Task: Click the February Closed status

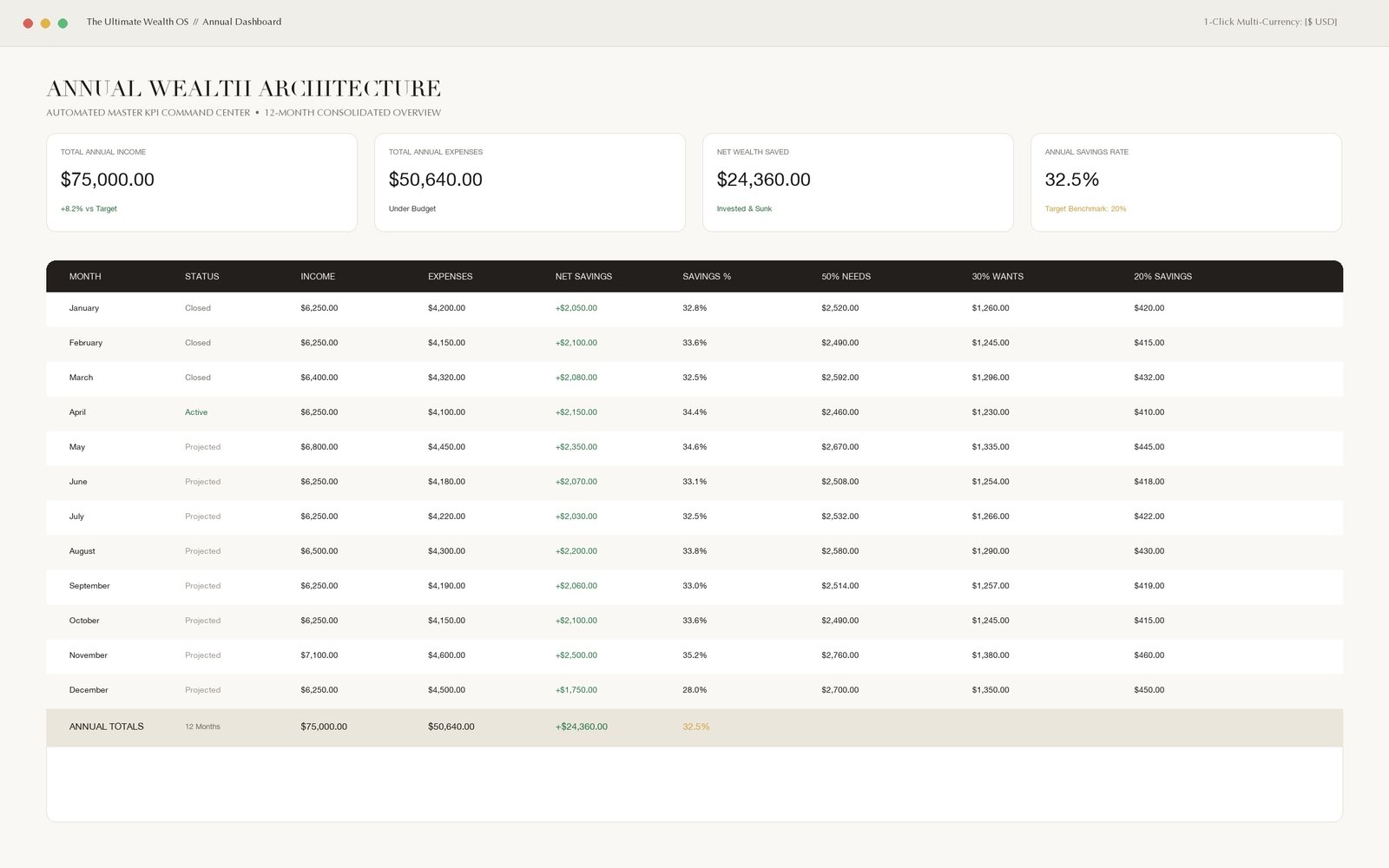Action: pyautogui.click(x=198, y=343)
